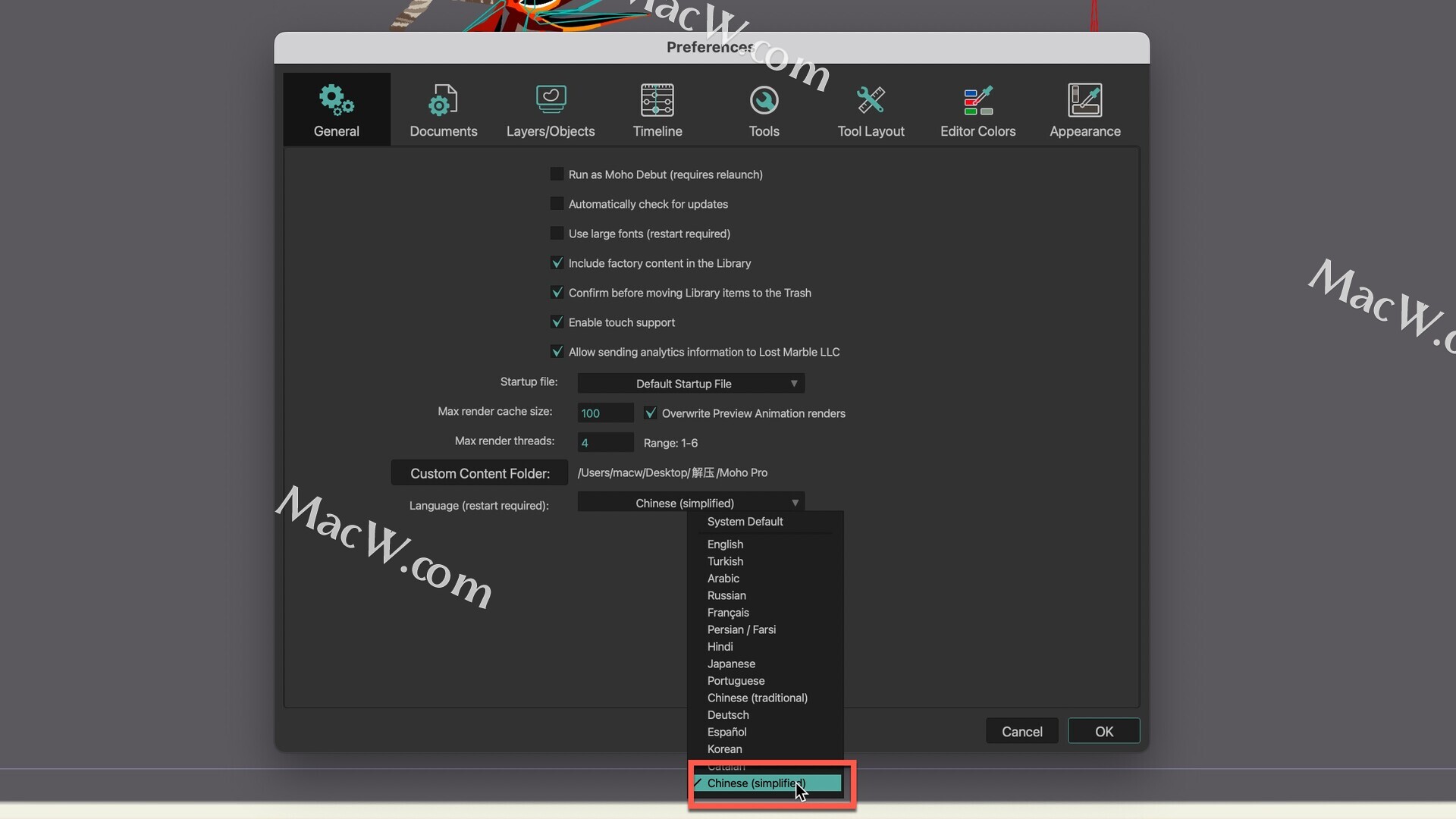This screenshot has height=819, width=1456.
Task: Open the Editor Colors preferences icon
Action: pos(978,99)
